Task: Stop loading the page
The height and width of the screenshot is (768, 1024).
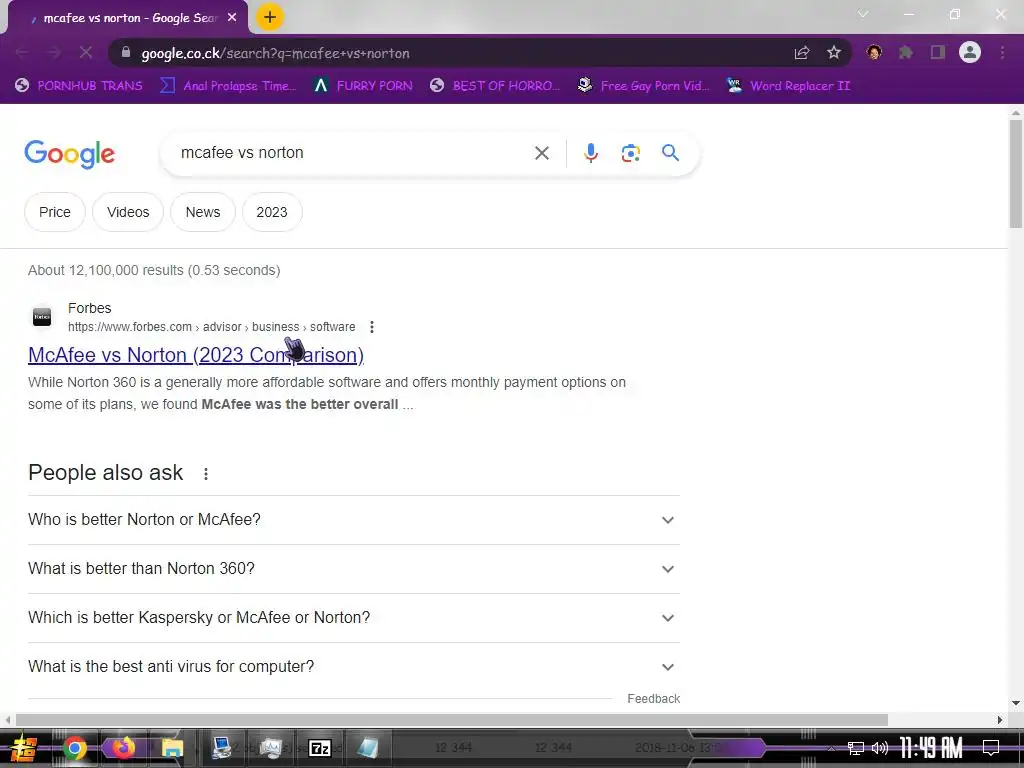Action: pyautogui.click(x=86, y=53)
